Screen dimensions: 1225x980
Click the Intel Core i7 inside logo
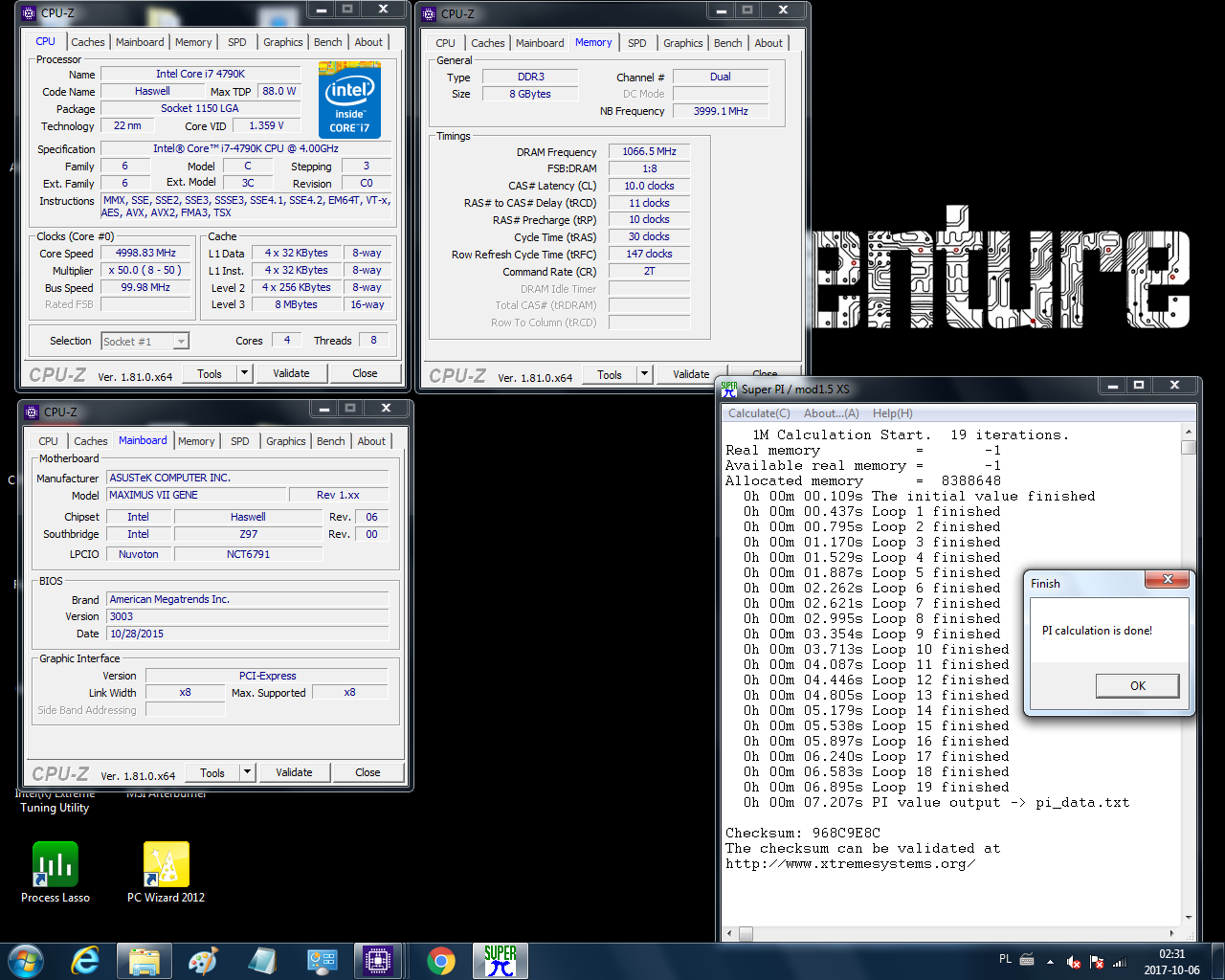(349, 100)
